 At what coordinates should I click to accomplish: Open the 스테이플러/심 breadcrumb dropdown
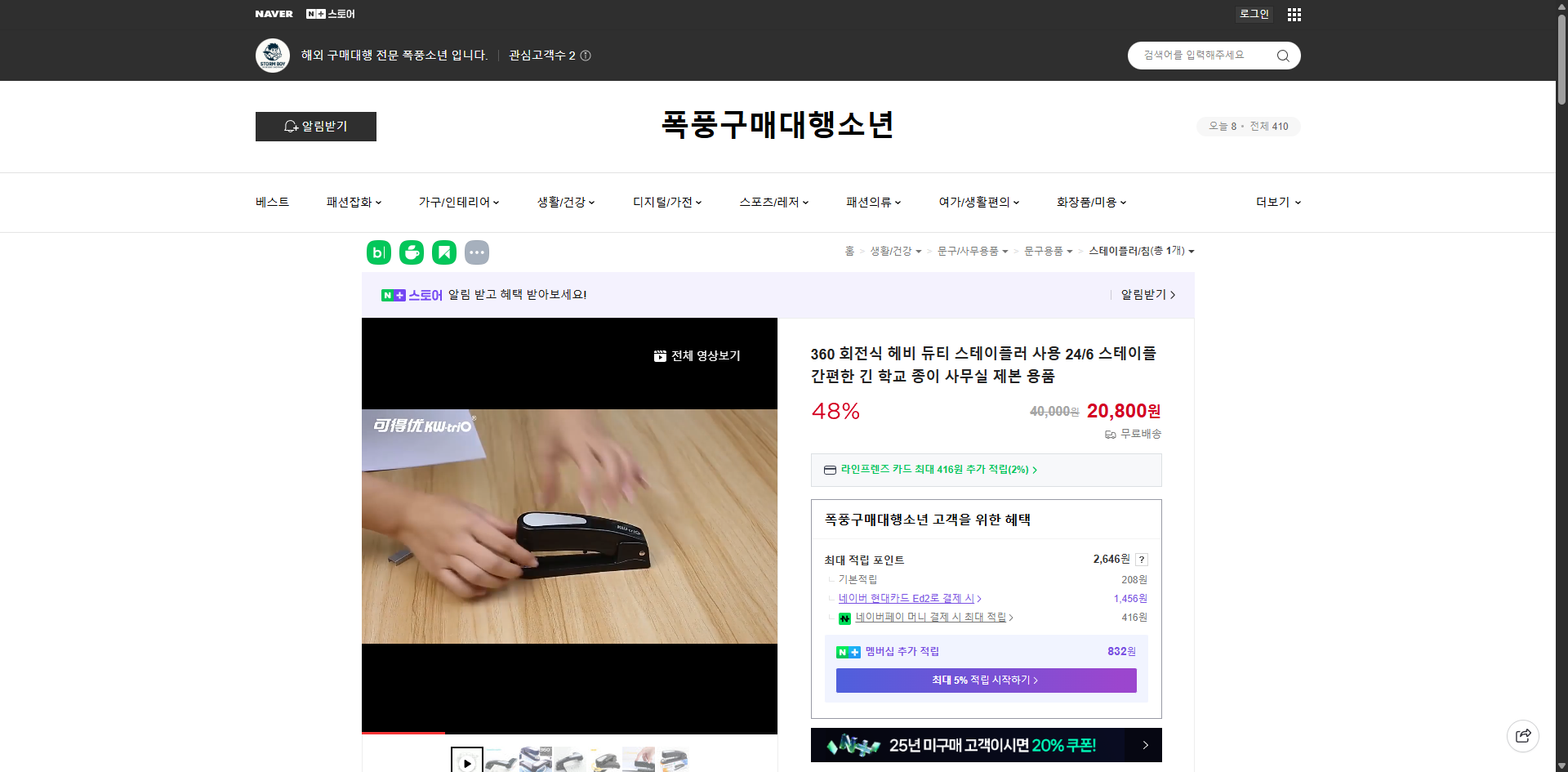1192,251
